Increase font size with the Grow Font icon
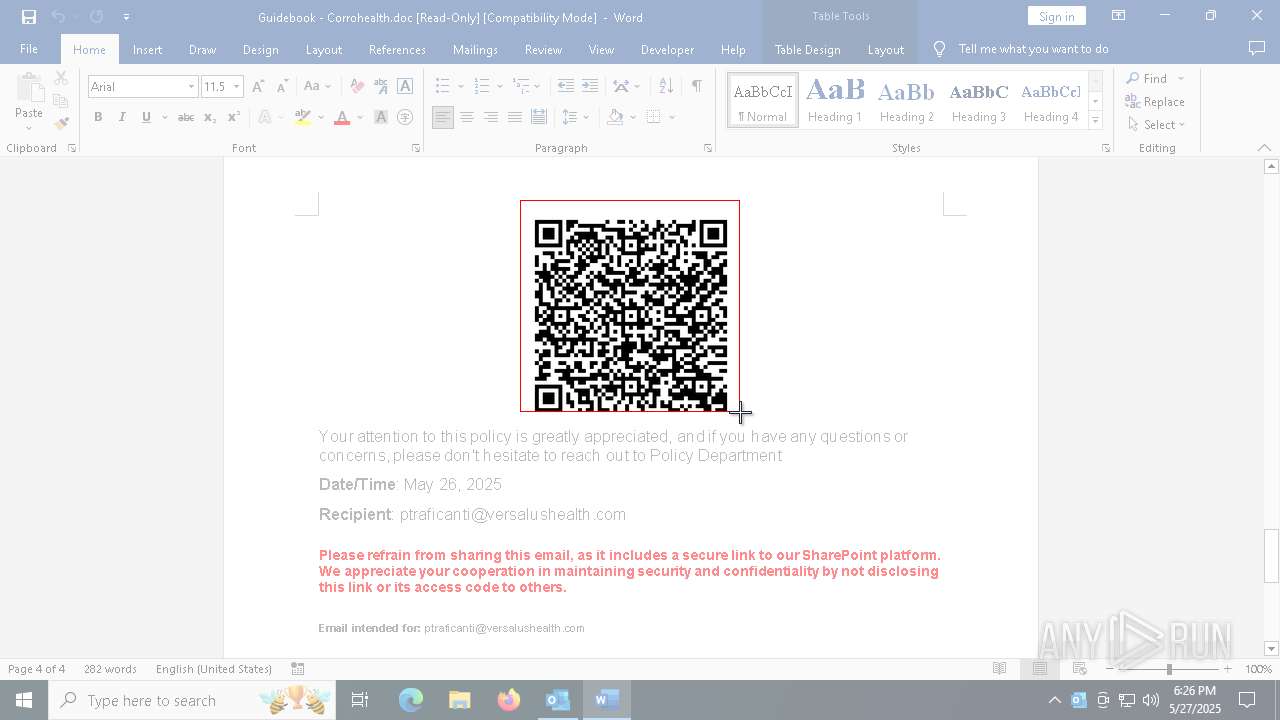The width and height of the screenshot is (1280, 720). pos(259,87)
